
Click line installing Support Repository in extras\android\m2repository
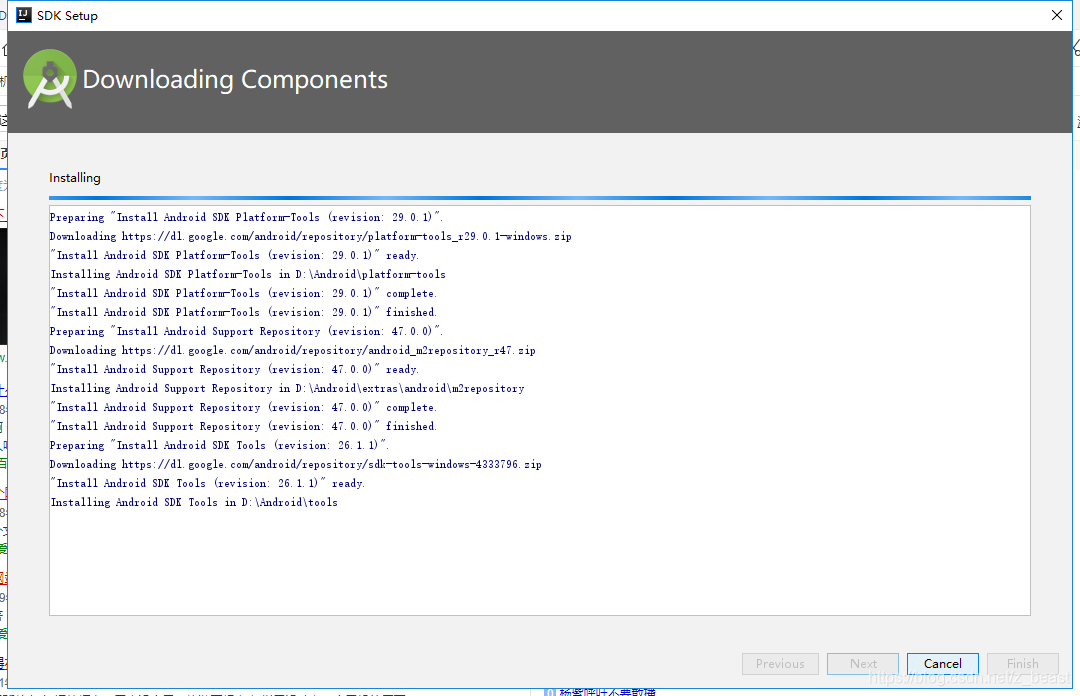[x=287, y=389]
